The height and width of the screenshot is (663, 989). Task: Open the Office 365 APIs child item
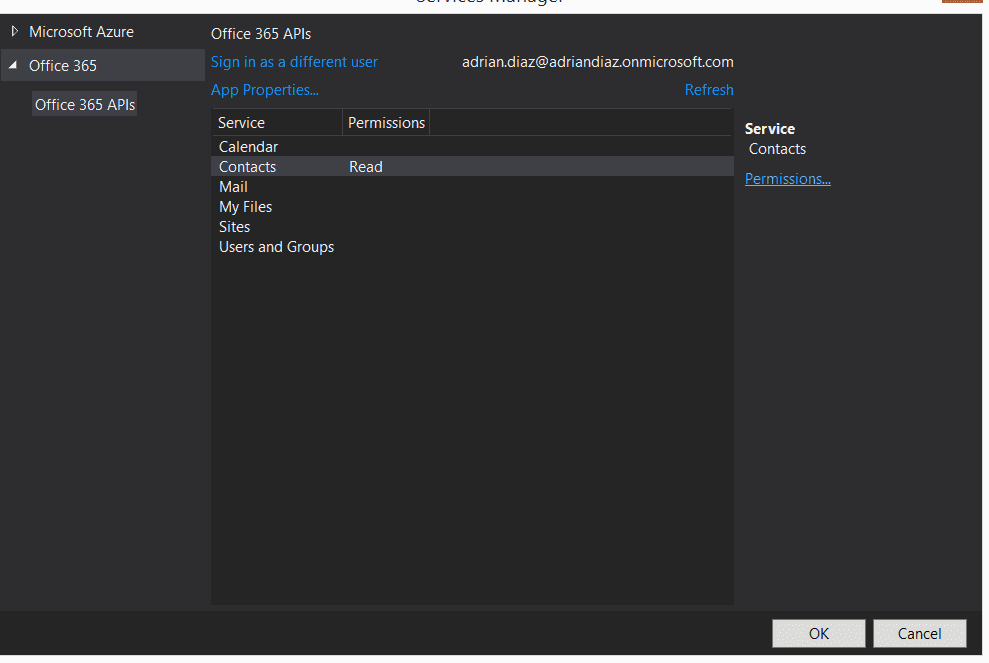point(85,104)
